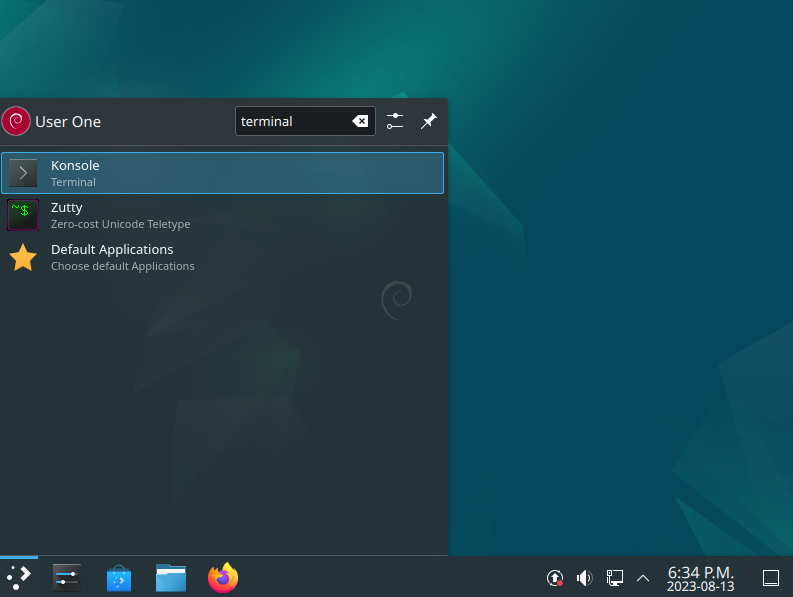Launch Konsole terminal from search results
Image resolution: width=793 pixels, height=597 pixels.
[x=223, y=173]
